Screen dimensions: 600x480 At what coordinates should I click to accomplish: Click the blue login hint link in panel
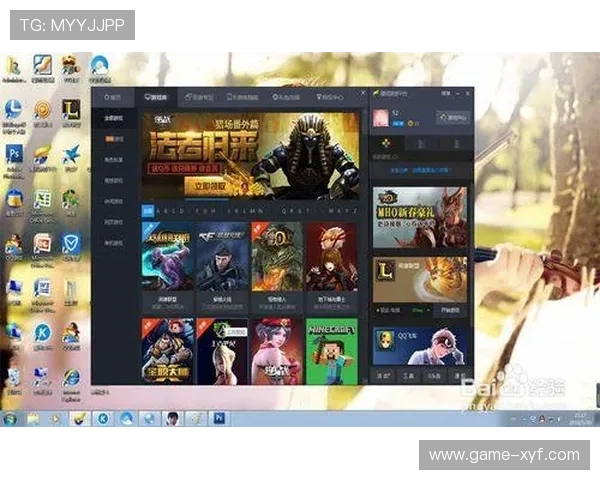(x=420, y=170)
